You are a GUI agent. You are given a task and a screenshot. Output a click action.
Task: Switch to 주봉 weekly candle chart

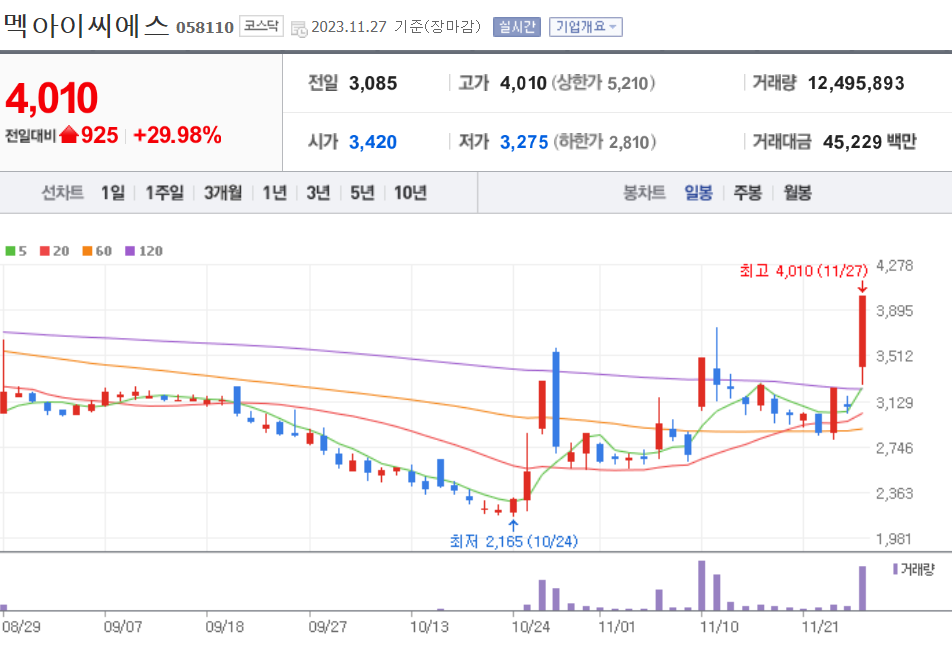point(747,193)
